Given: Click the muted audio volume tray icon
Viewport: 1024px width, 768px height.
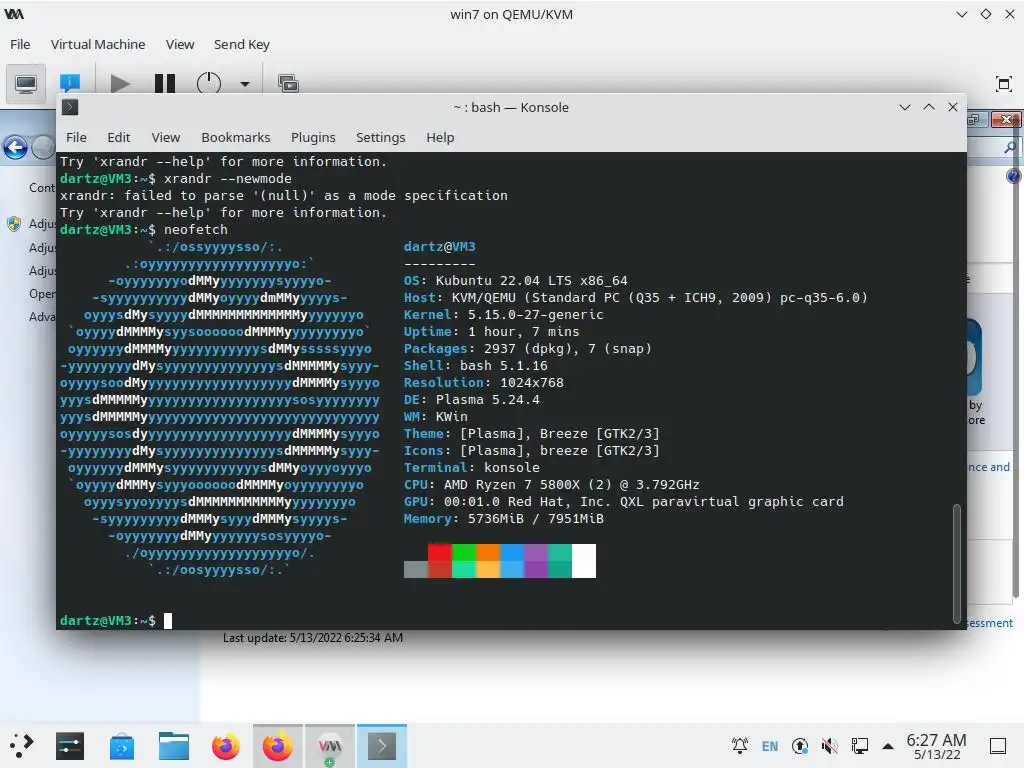Looking at the screenshot, I should click(x=829, y=746).
